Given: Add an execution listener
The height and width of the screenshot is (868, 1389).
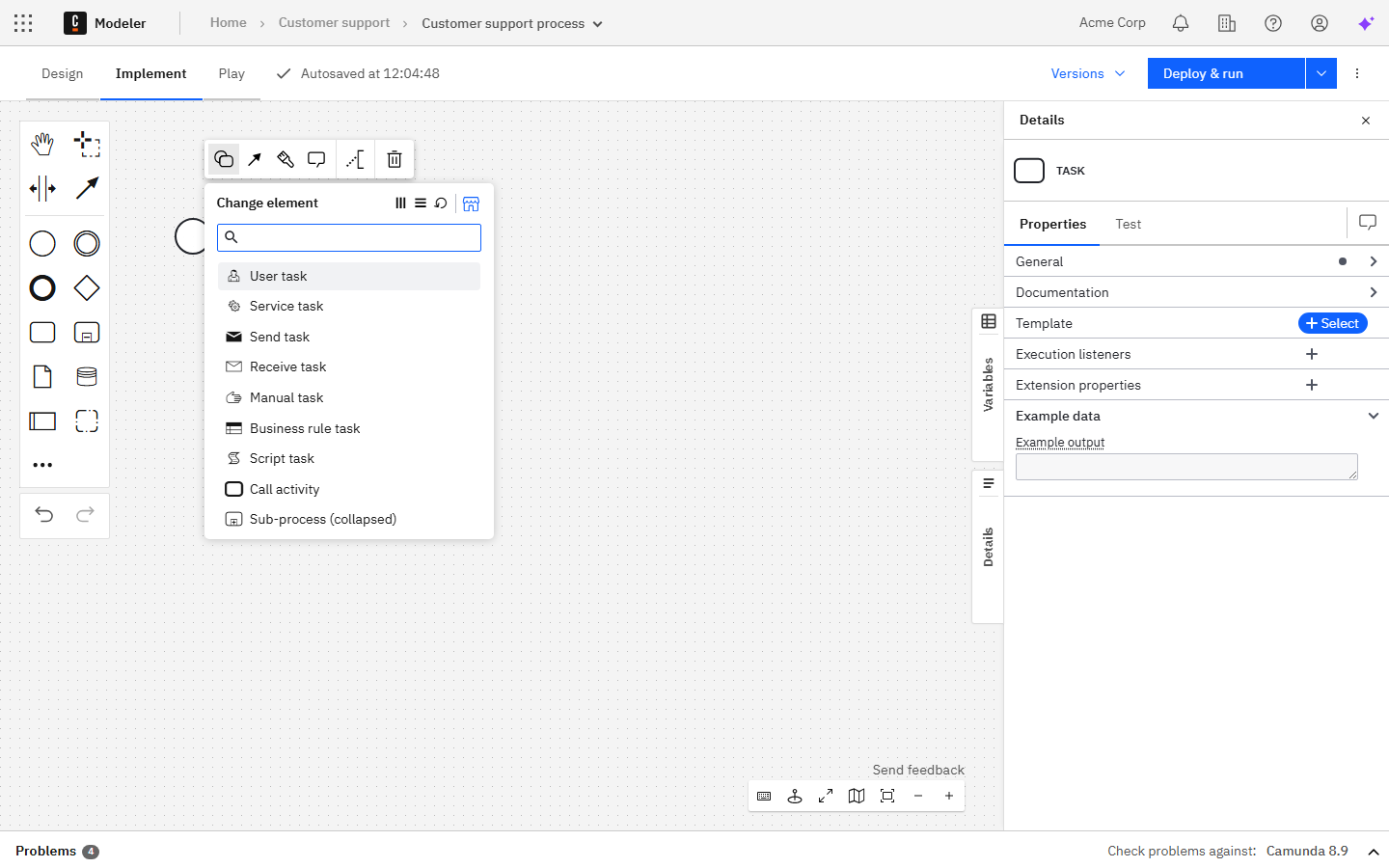Looking at the screenshot, I should pyautogui.click(x=1311, y=354).
